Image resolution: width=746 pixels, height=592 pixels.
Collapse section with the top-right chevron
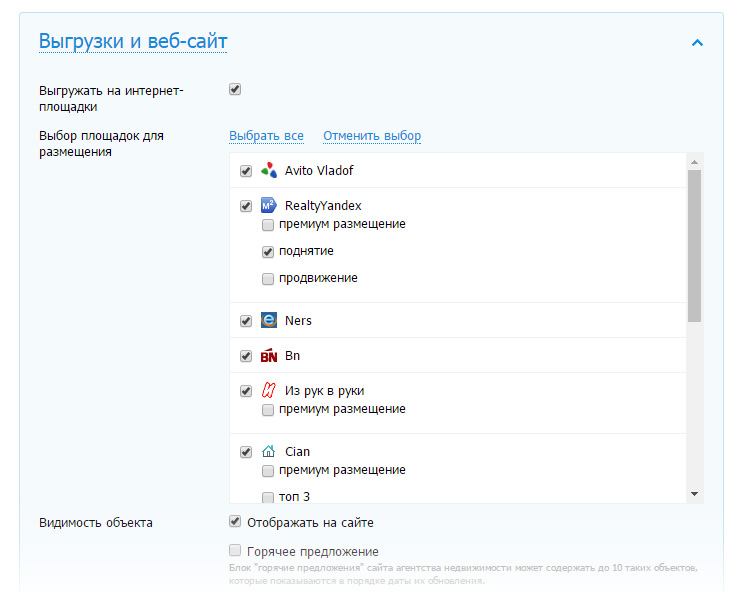[697, 43]
